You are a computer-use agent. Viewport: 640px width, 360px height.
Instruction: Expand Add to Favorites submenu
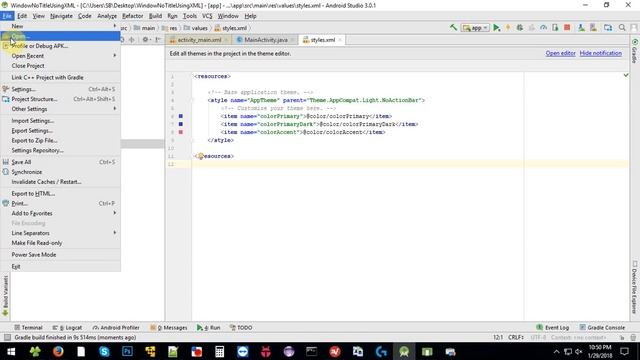tap(60, 213)
